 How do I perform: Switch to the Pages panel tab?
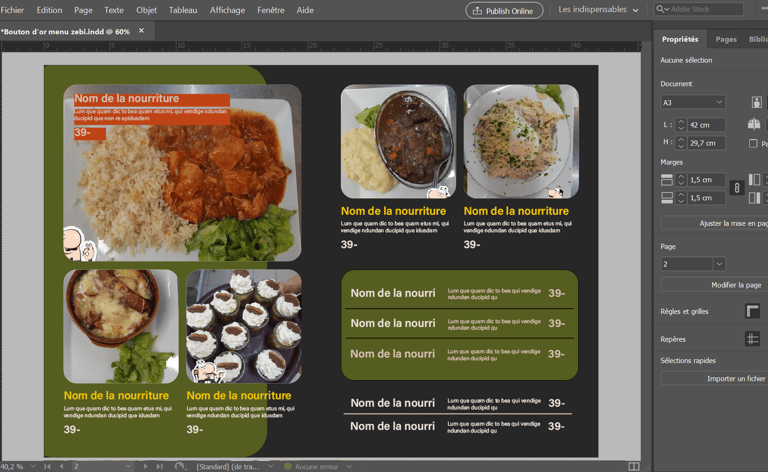pyautogui.click(x=726, y=39)
